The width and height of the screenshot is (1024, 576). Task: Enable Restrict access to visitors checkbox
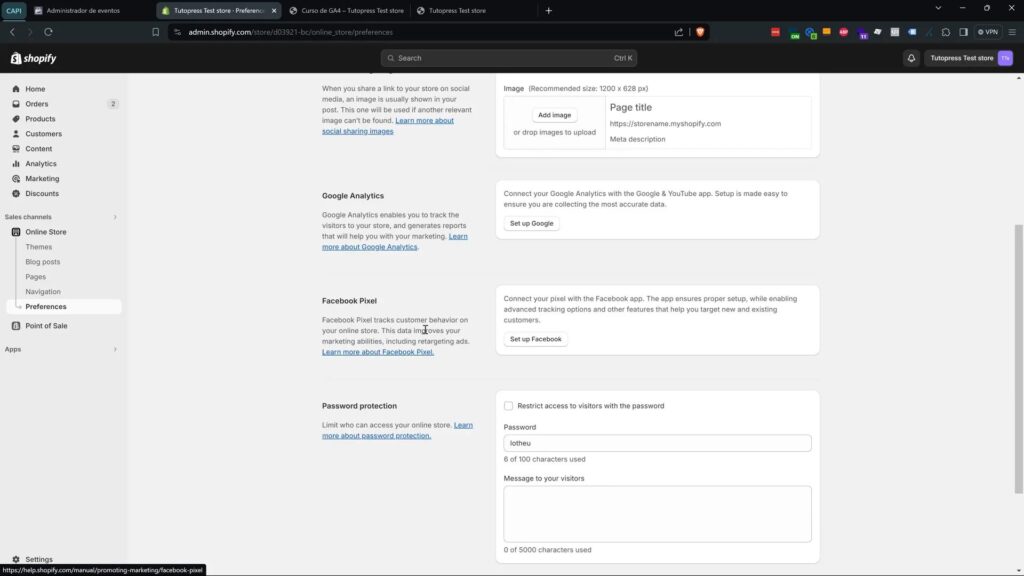point(508,406)
